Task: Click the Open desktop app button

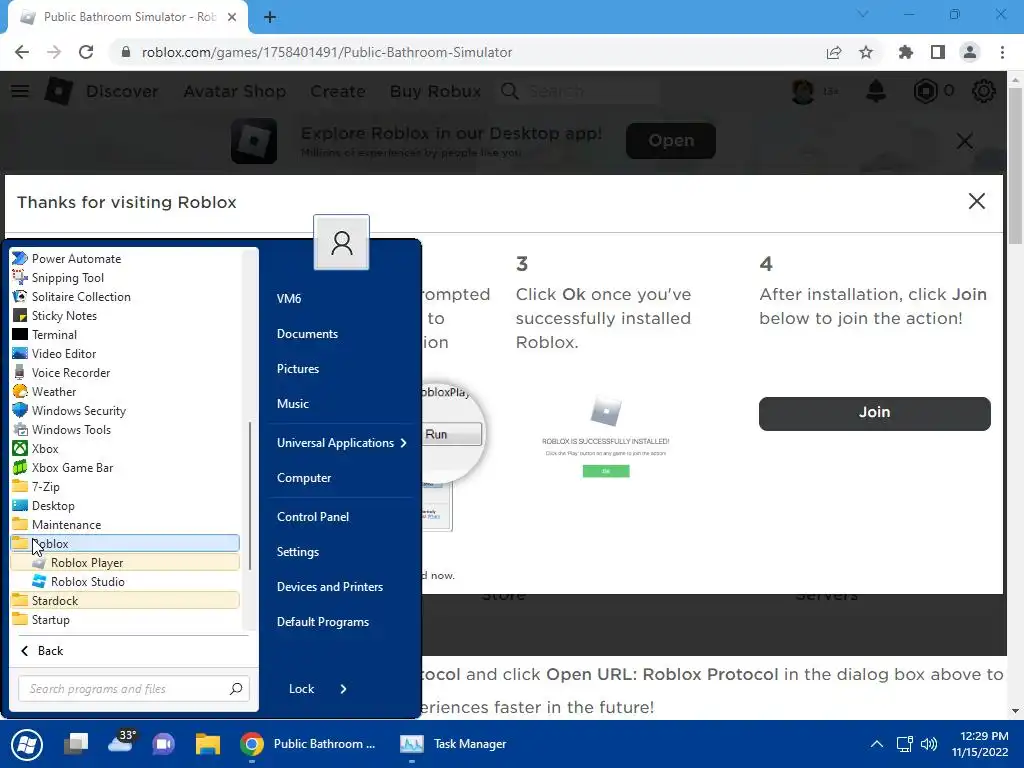Action: point(671,140)
